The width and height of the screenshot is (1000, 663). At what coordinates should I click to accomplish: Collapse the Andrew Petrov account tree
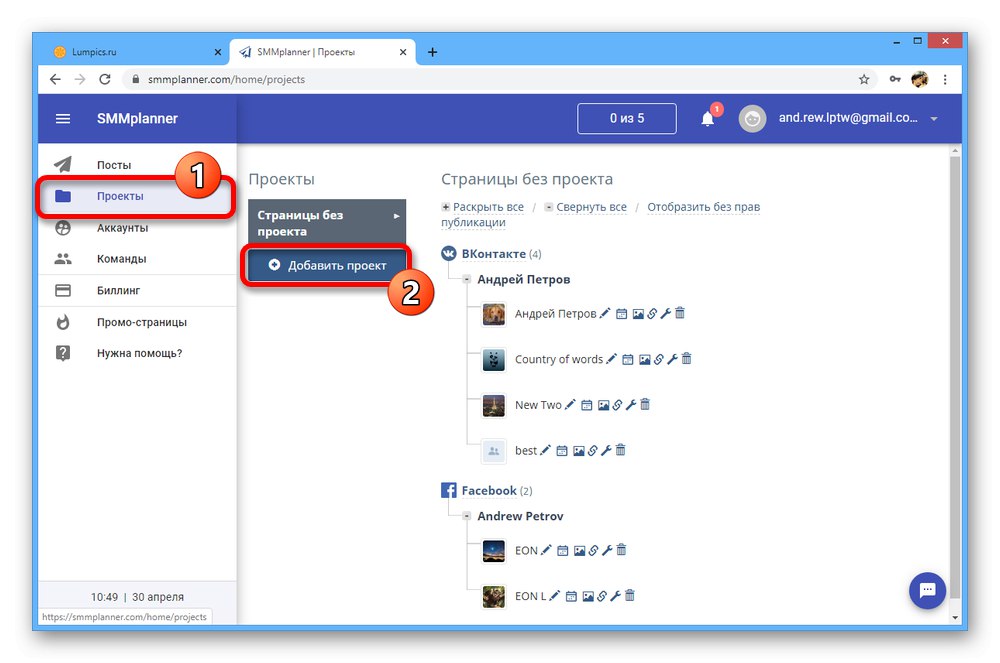coord(467,516)
